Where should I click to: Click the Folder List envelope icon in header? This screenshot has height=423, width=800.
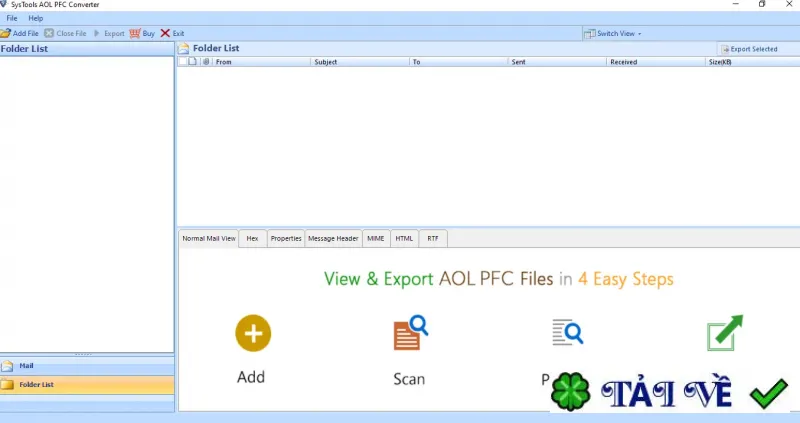(x=184, y=48)
